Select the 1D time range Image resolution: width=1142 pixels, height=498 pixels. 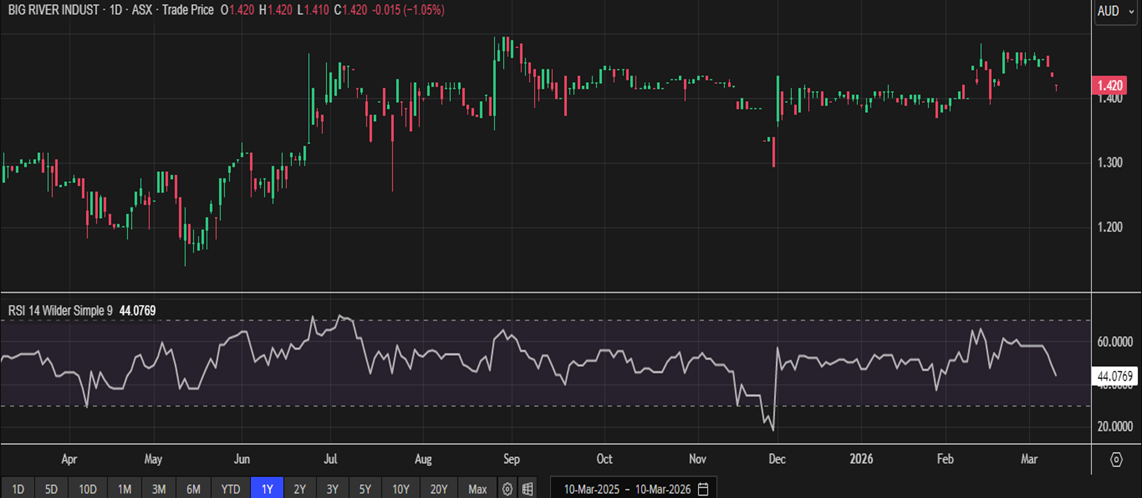(x=18, y=489)
